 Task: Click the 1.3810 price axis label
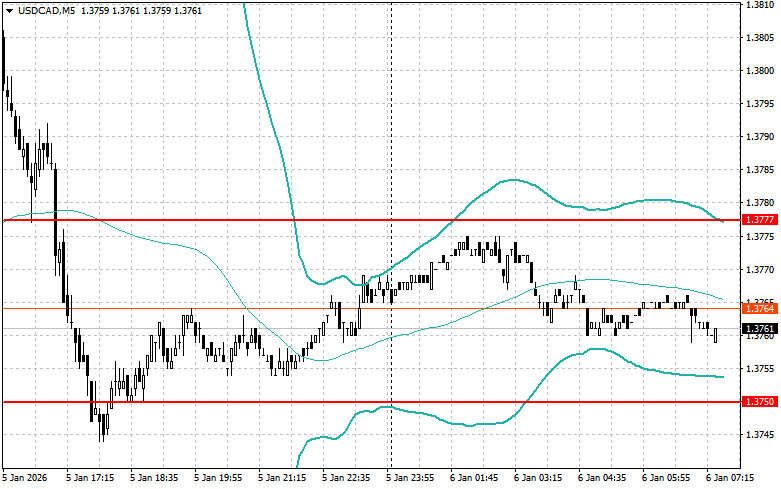(x=760, y=4)
